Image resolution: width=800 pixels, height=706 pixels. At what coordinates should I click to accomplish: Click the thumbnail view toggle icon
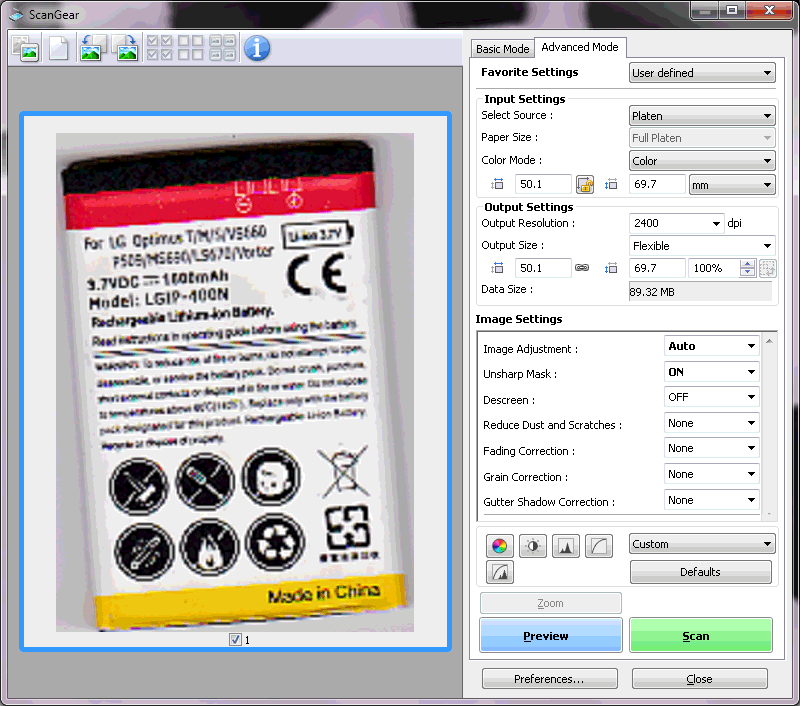coord(26,48)
